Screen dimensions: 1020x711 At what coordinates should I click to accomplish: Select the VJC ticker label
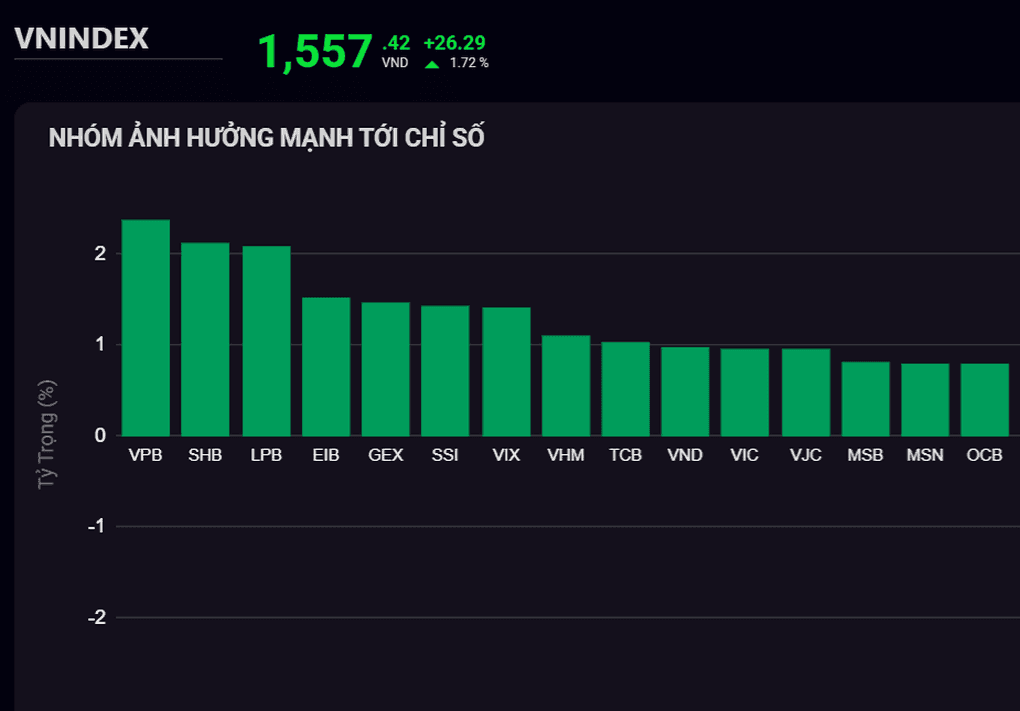[x=805, y=455]
